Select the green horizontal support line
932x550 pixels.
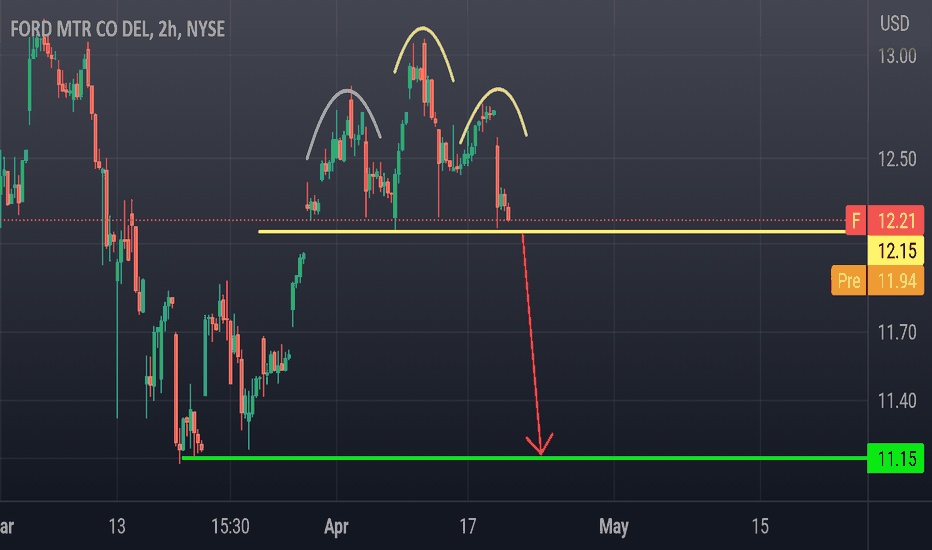click(524, 458)
